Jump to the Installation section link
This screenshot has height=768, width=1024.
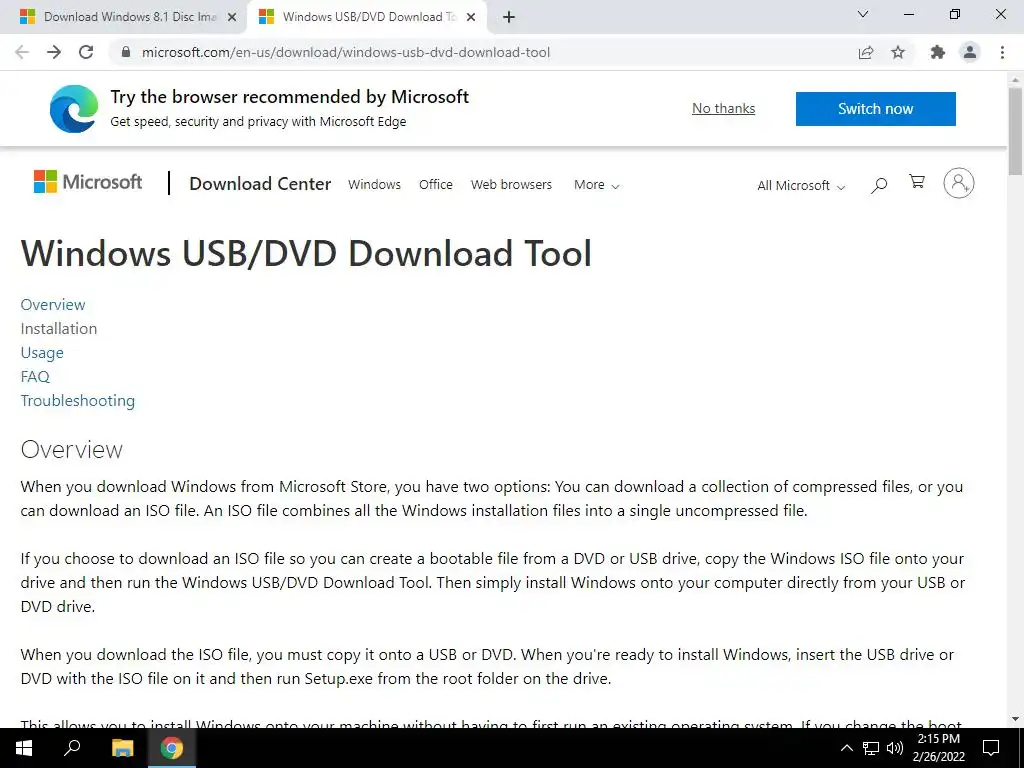click(x=59, y=328)
